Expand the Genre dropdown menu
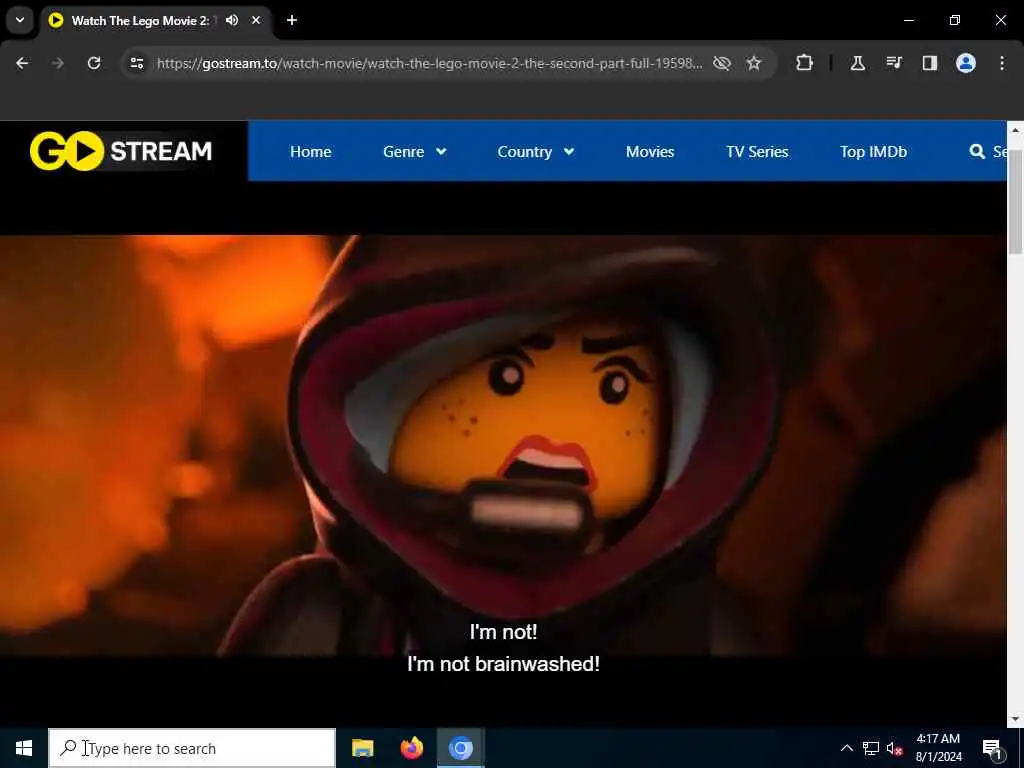The image size is (1024, 768). click(415, 152)
